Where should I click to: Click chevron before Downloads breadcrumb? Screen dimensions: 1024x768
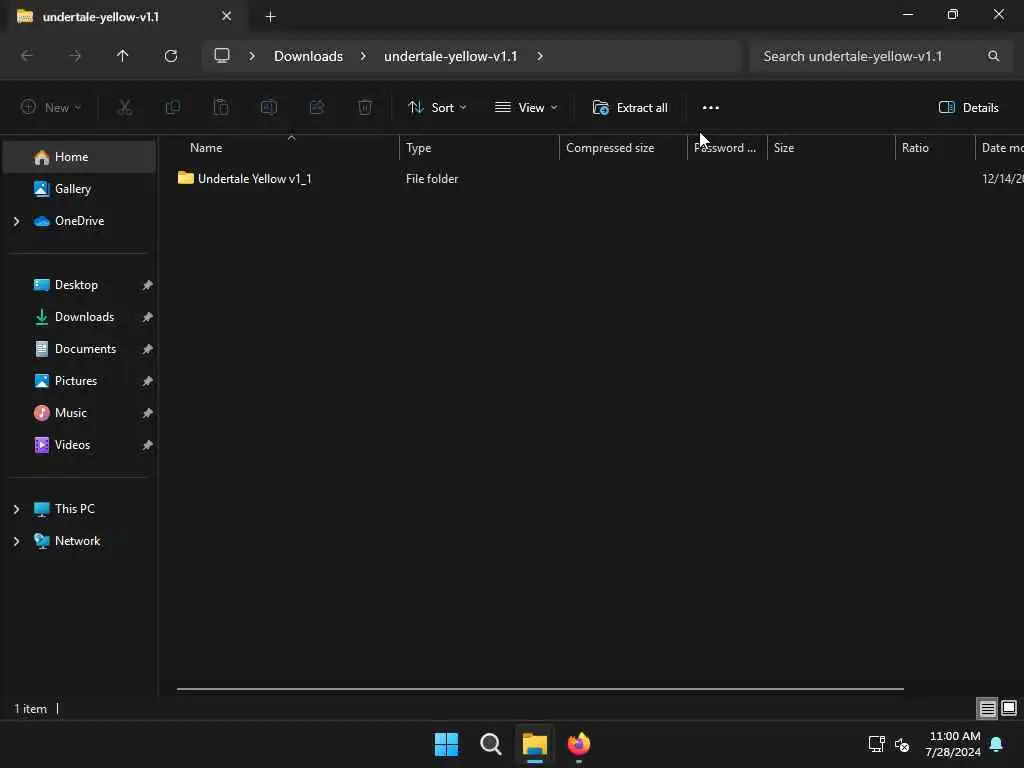click(x=251, y=56)
